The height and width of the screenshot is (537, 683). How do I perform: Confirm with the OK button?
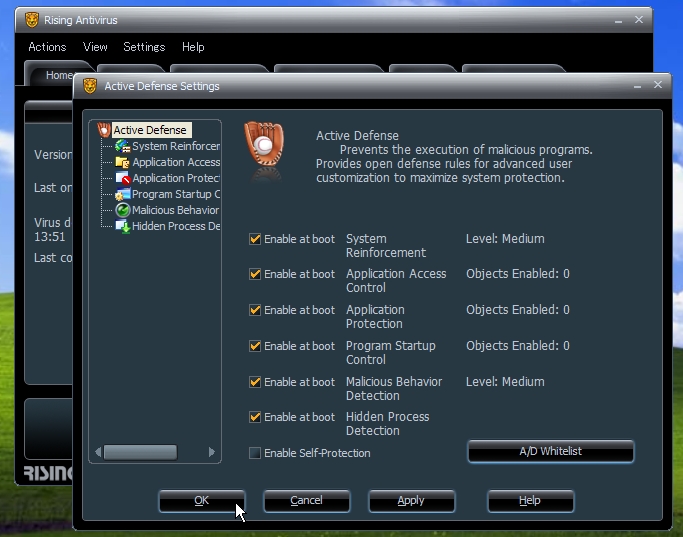pos(202,500)
